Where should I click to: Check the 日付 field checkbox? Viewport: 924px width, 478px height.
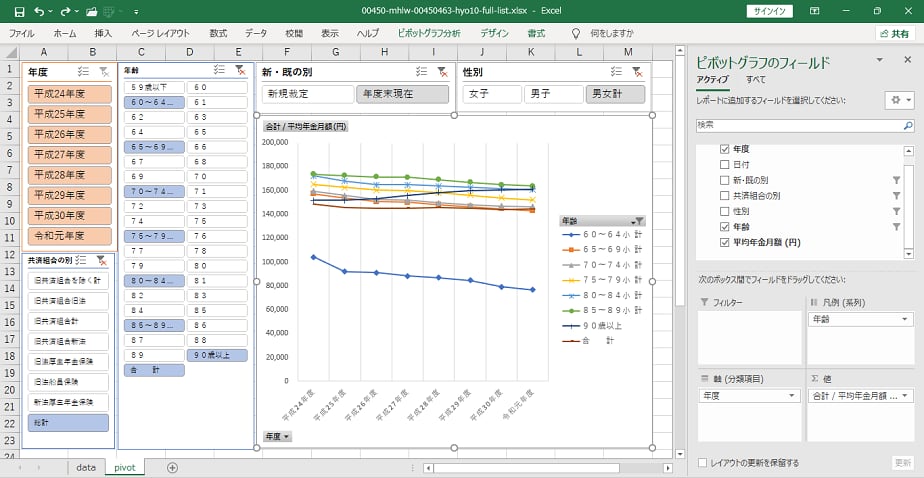[725, 164]
